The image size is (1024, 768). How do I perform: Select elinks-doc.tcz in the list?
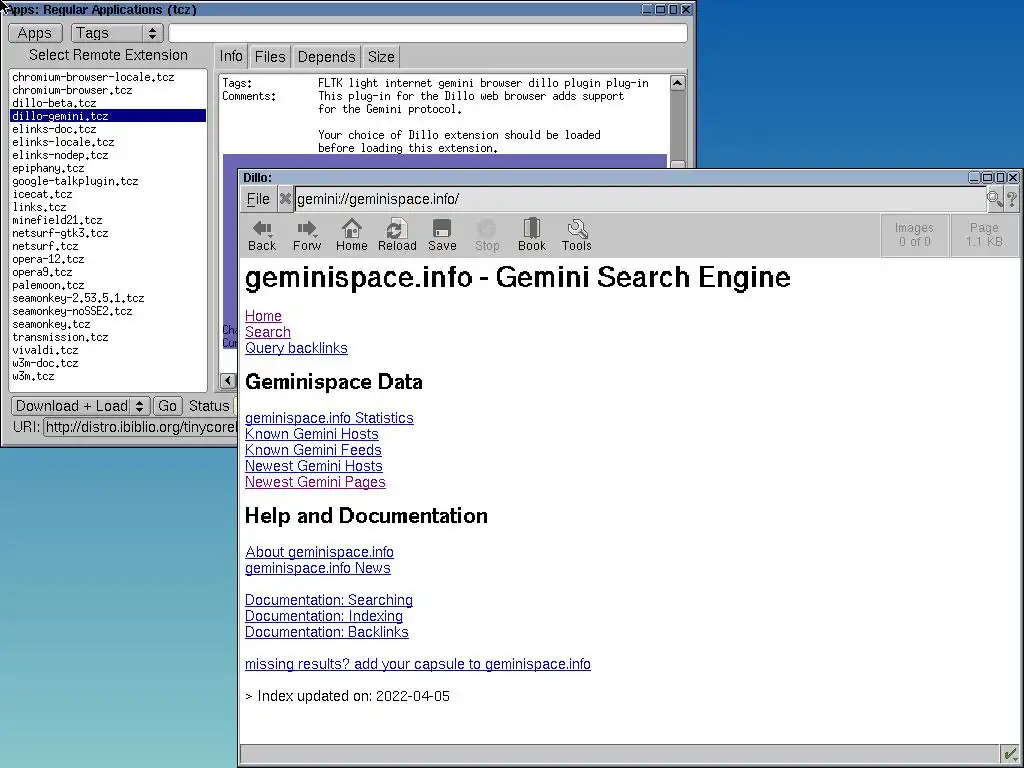point(108,129)
